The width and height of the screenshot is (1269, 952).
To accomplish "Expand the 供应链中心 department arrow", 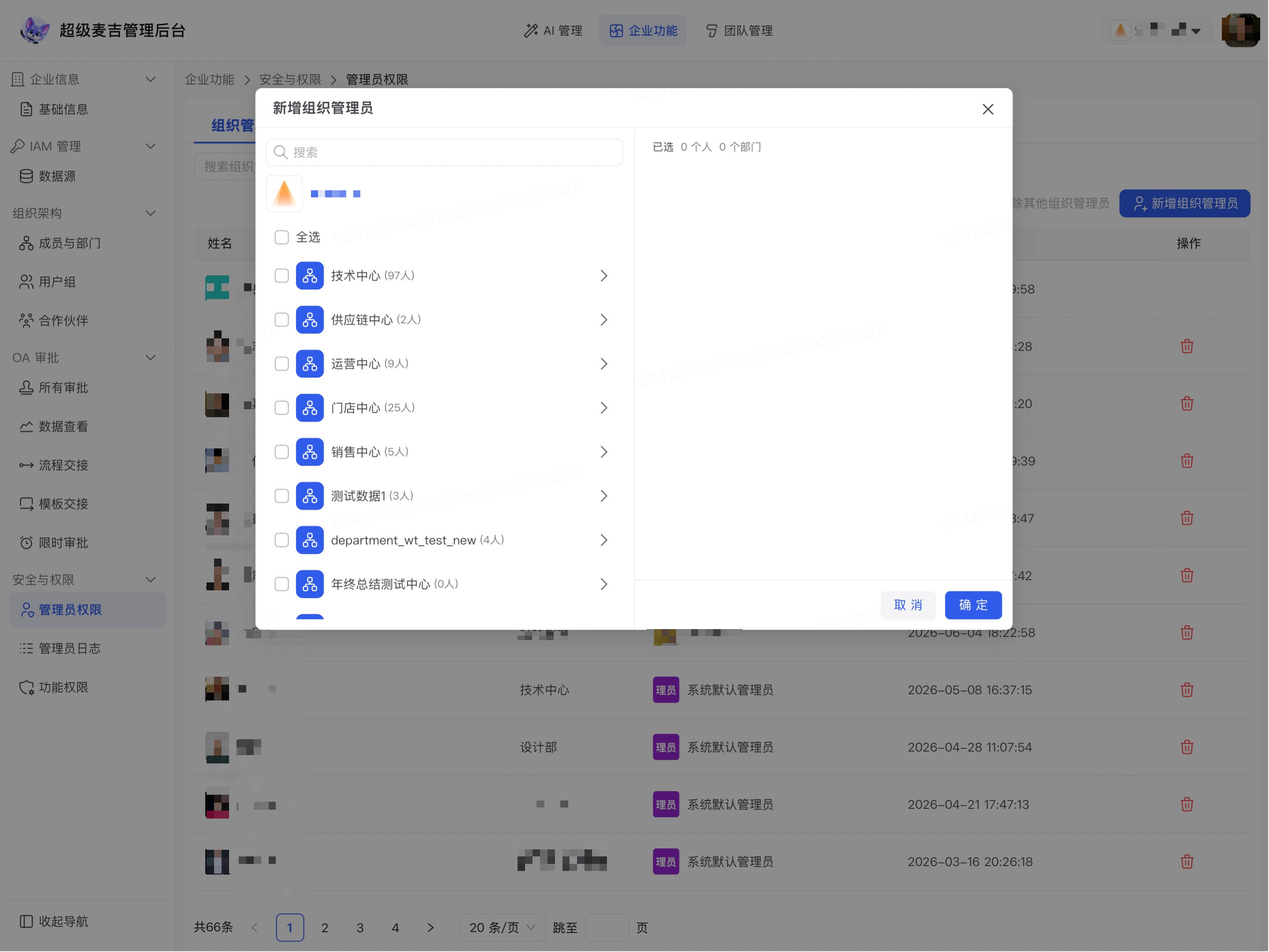I will (x=603, y=320).
